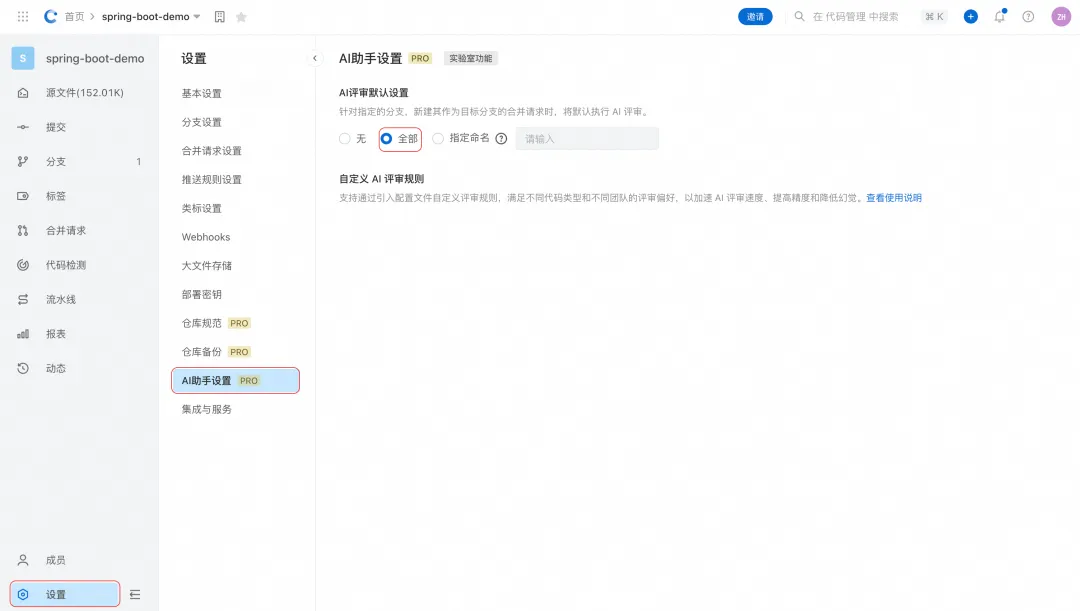Click the Codeup logo icon
Image resolution: width=1080 pixels, height=611 pixels.
[x=50, y=17]
